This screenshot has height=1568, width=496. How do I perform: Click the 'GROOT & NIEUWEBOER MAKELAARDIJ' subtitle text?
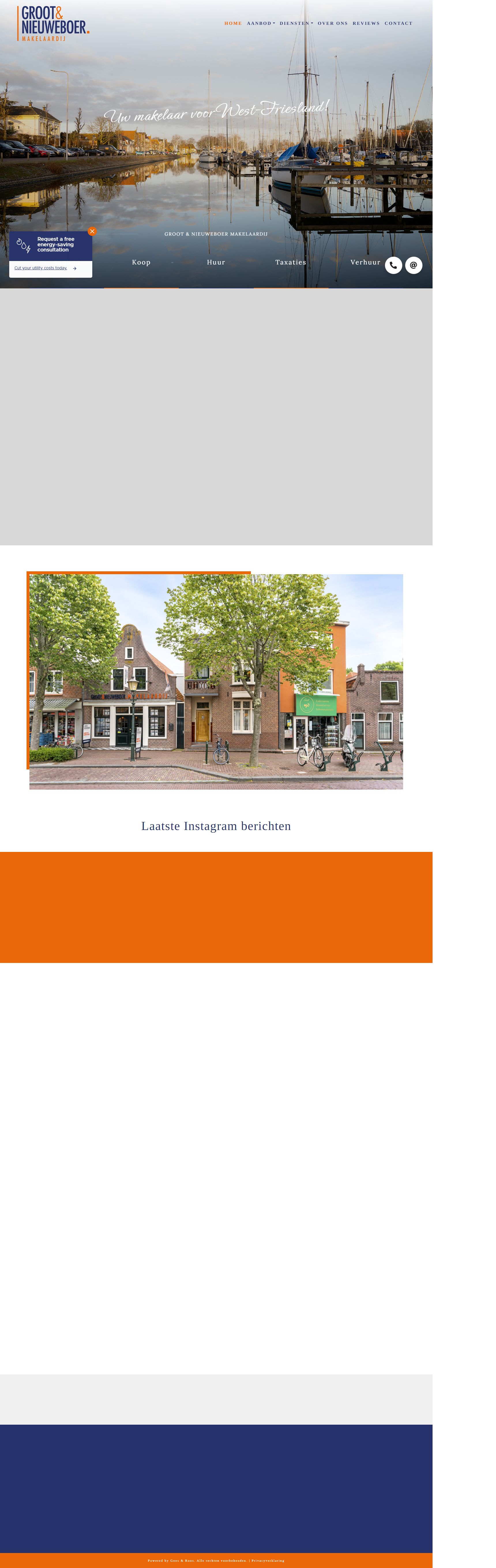pos(216,234)
